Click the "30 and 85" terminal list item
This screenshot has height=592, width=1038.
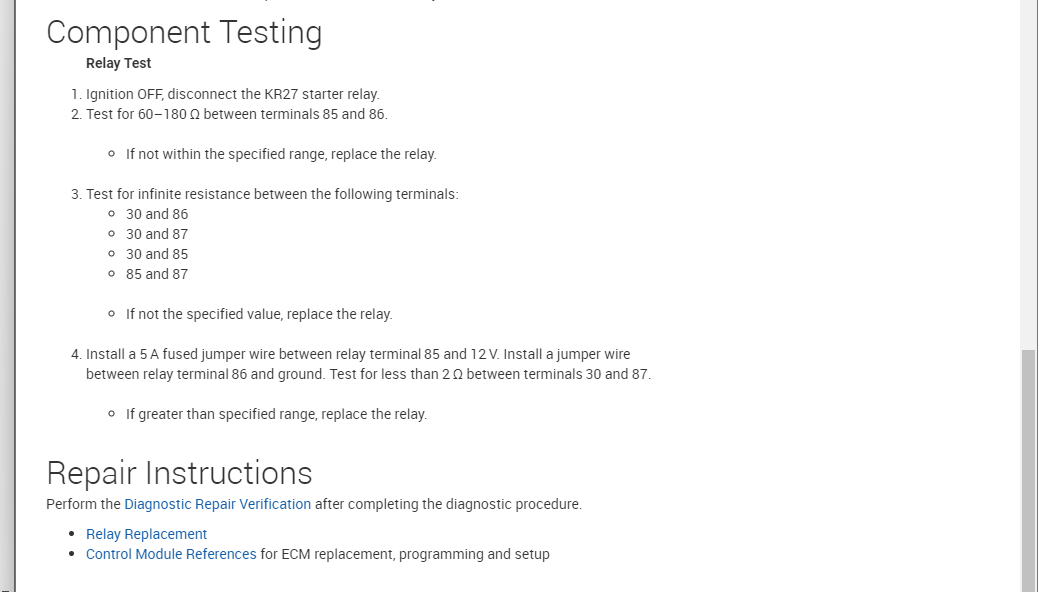coord(157,254)
